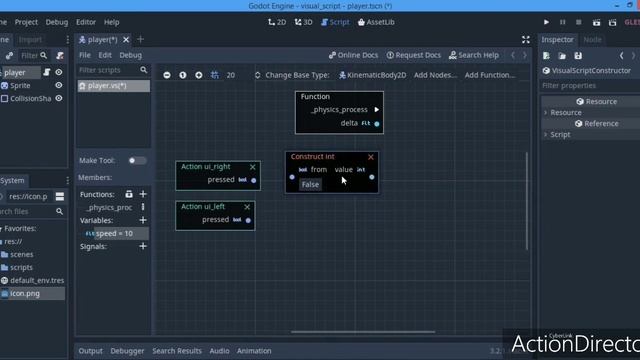The height and width of the screenshot is (360, 640).
Task: Toggle visibility of Sprite node
Action: [x=59, y=85]
